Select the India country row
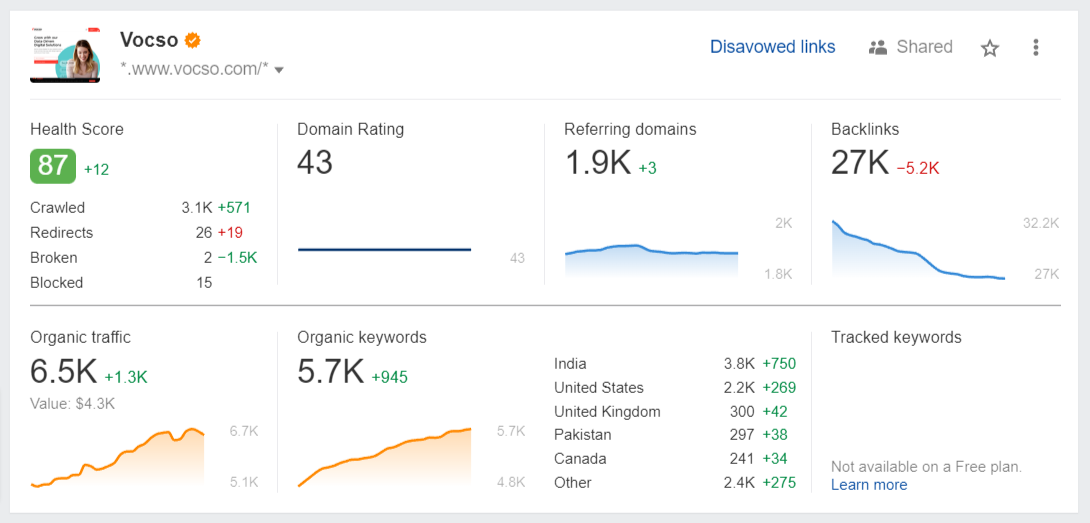Screen dimensions: 1090x523 click(x=674, y=363)
